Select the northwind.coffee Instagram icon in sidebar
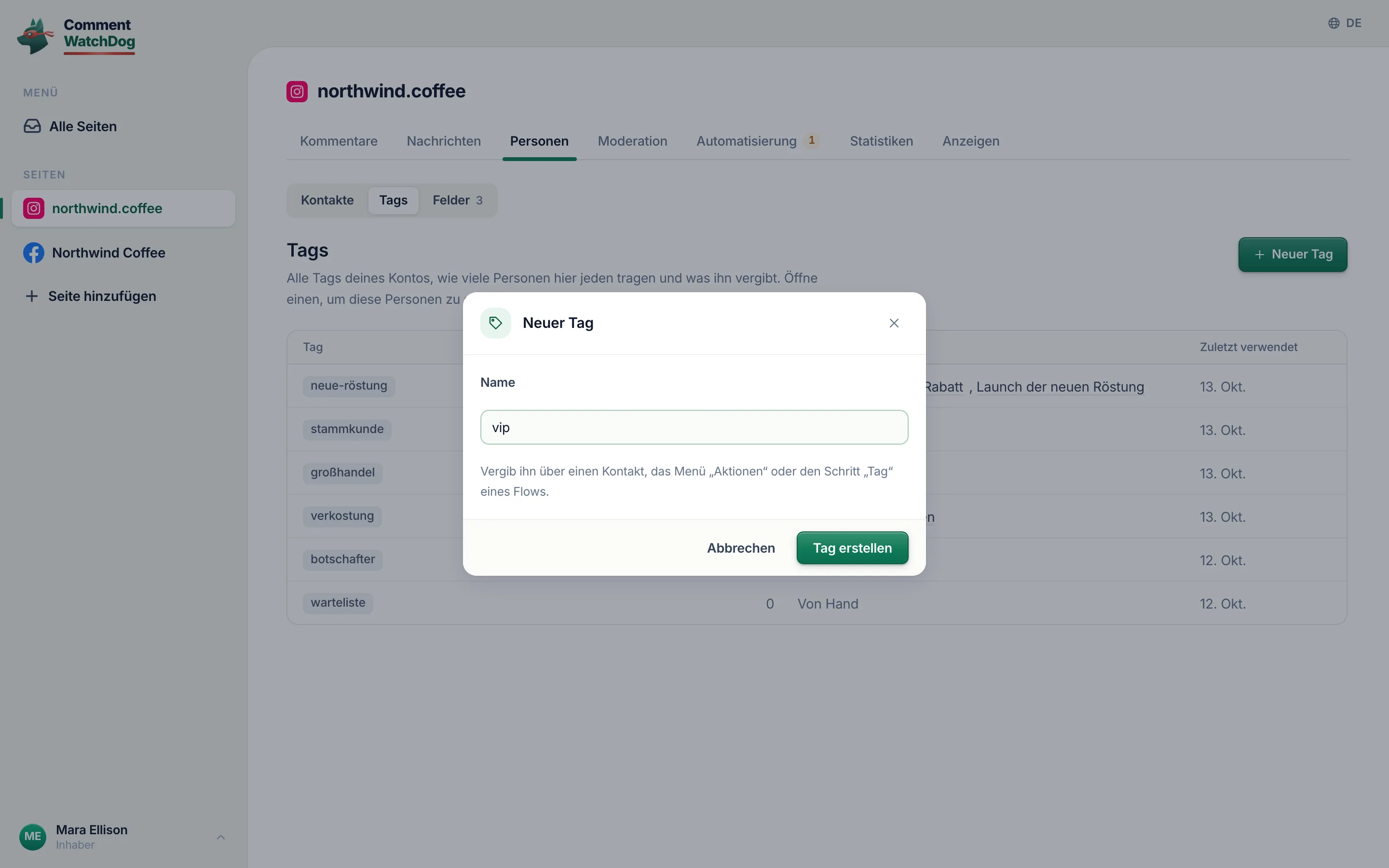1389x868 pixels. pyautogui.click(x=34, y=208)
